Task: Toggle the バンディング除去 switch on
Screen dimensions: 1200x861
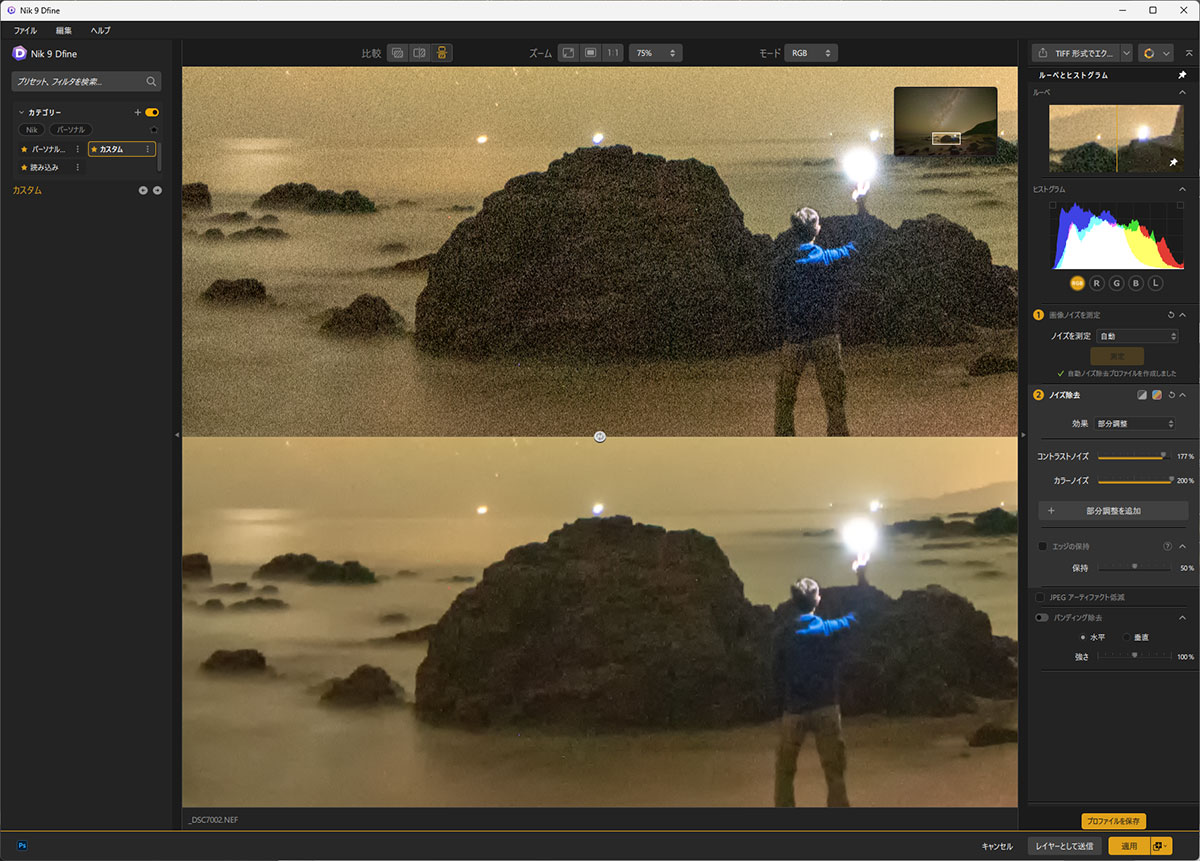Action: pos(1042,618)
